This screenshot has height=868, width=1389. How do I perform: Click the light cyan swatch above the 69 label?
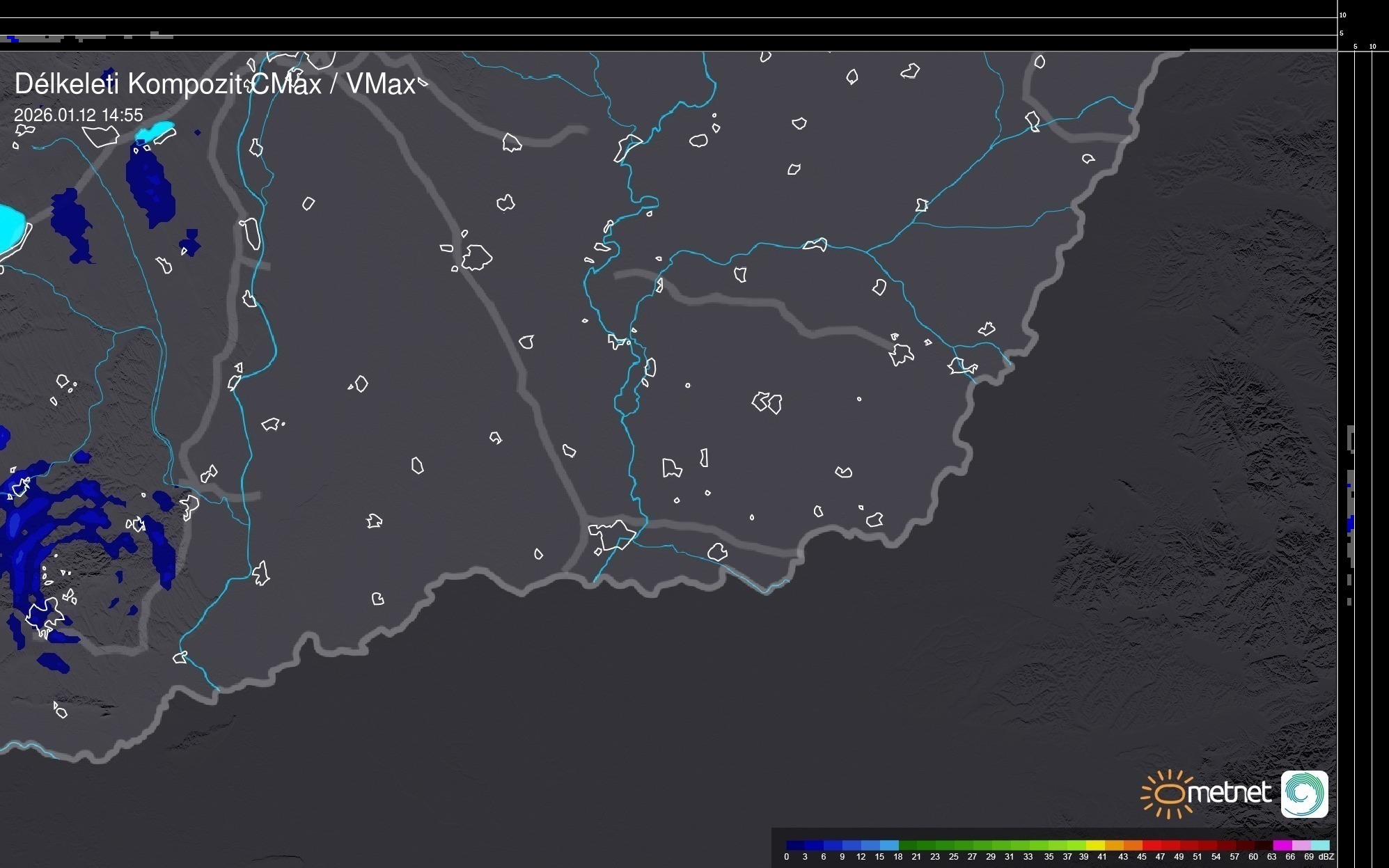point(1320,845)
